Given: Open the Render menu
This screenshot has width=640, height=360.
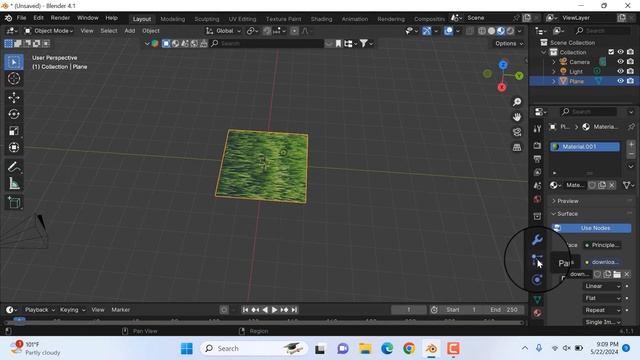Looking at the screenshot, I should [60, 18].
